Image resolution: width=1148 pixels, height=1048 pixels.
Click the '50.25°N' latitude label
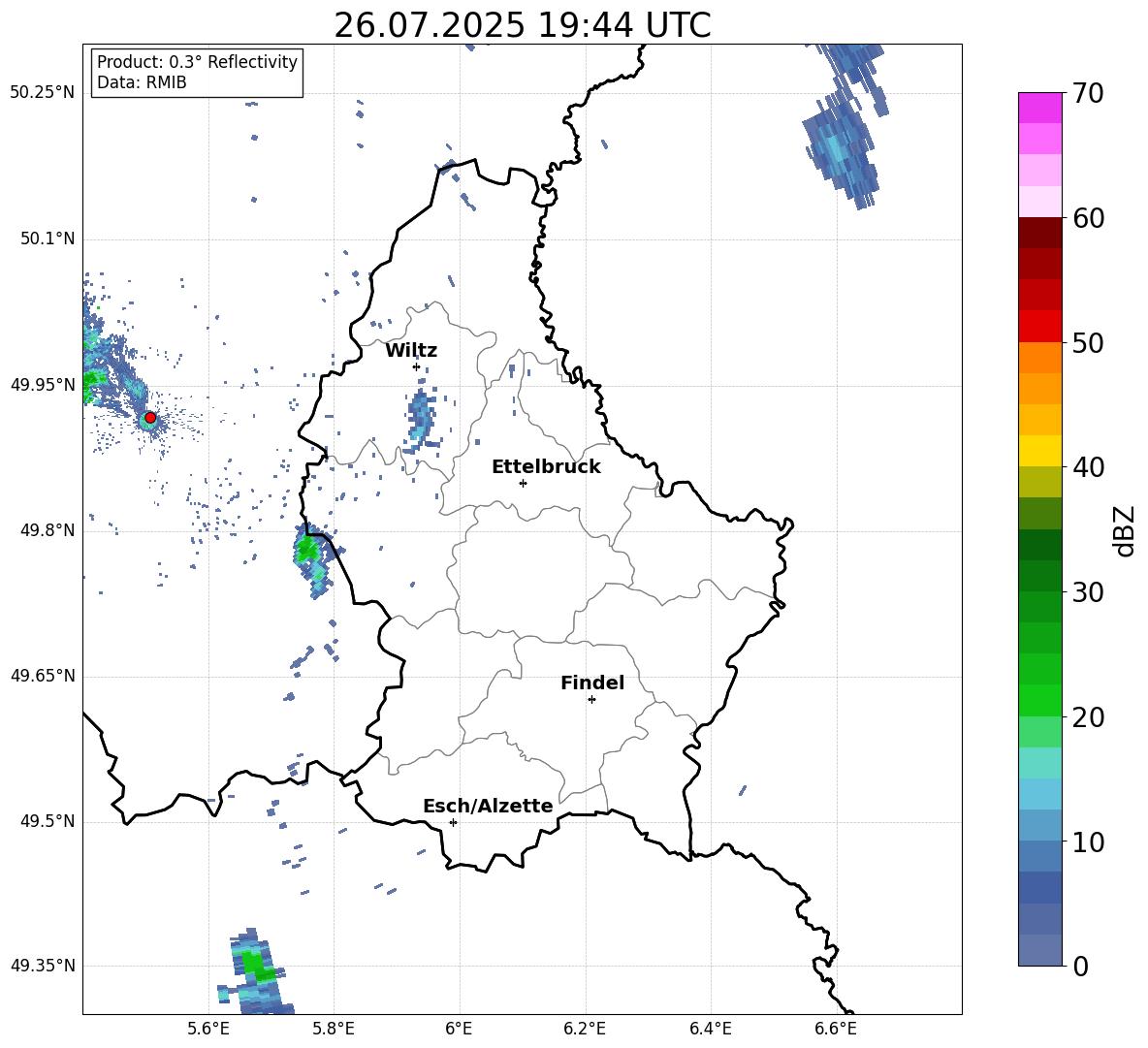(x=43, y=93)
